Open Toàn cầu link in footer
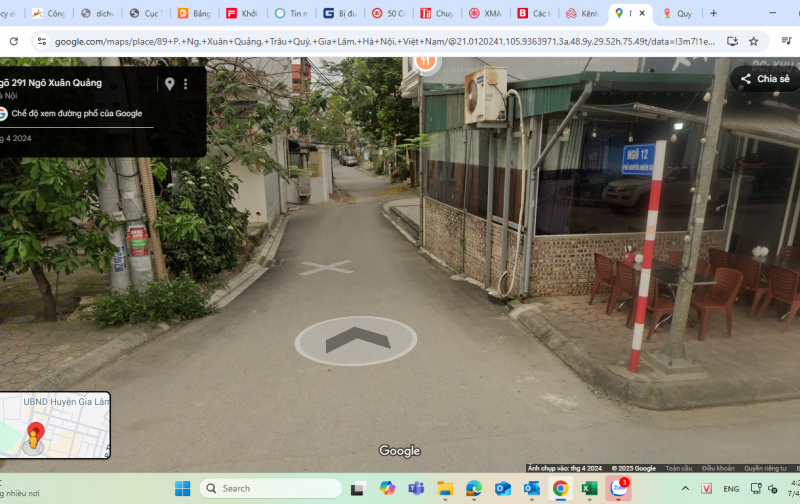The width and height of the screenshot is (800, 504). pos(679,468)
